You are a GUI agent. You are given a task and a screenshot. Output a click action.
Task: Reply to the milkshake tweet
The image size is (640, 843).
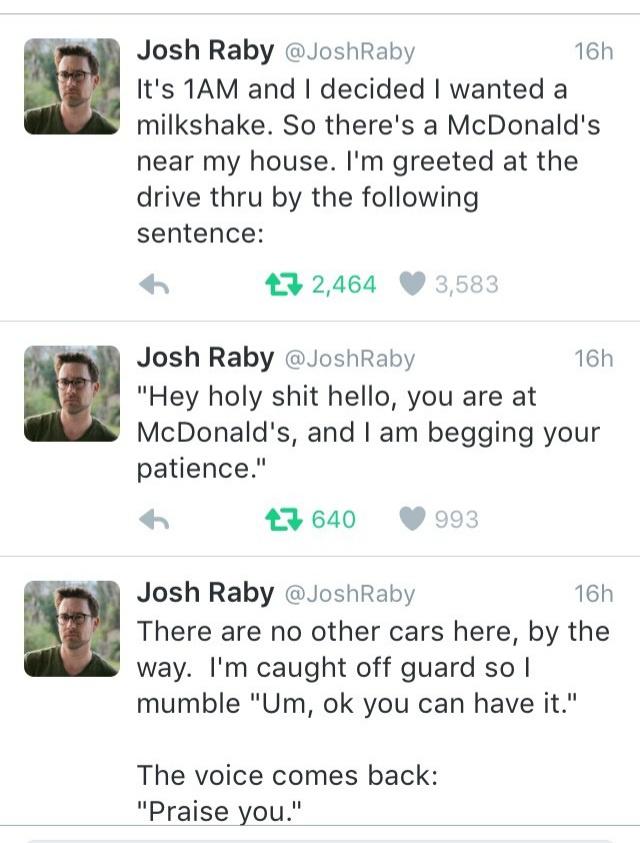point(151,285)
